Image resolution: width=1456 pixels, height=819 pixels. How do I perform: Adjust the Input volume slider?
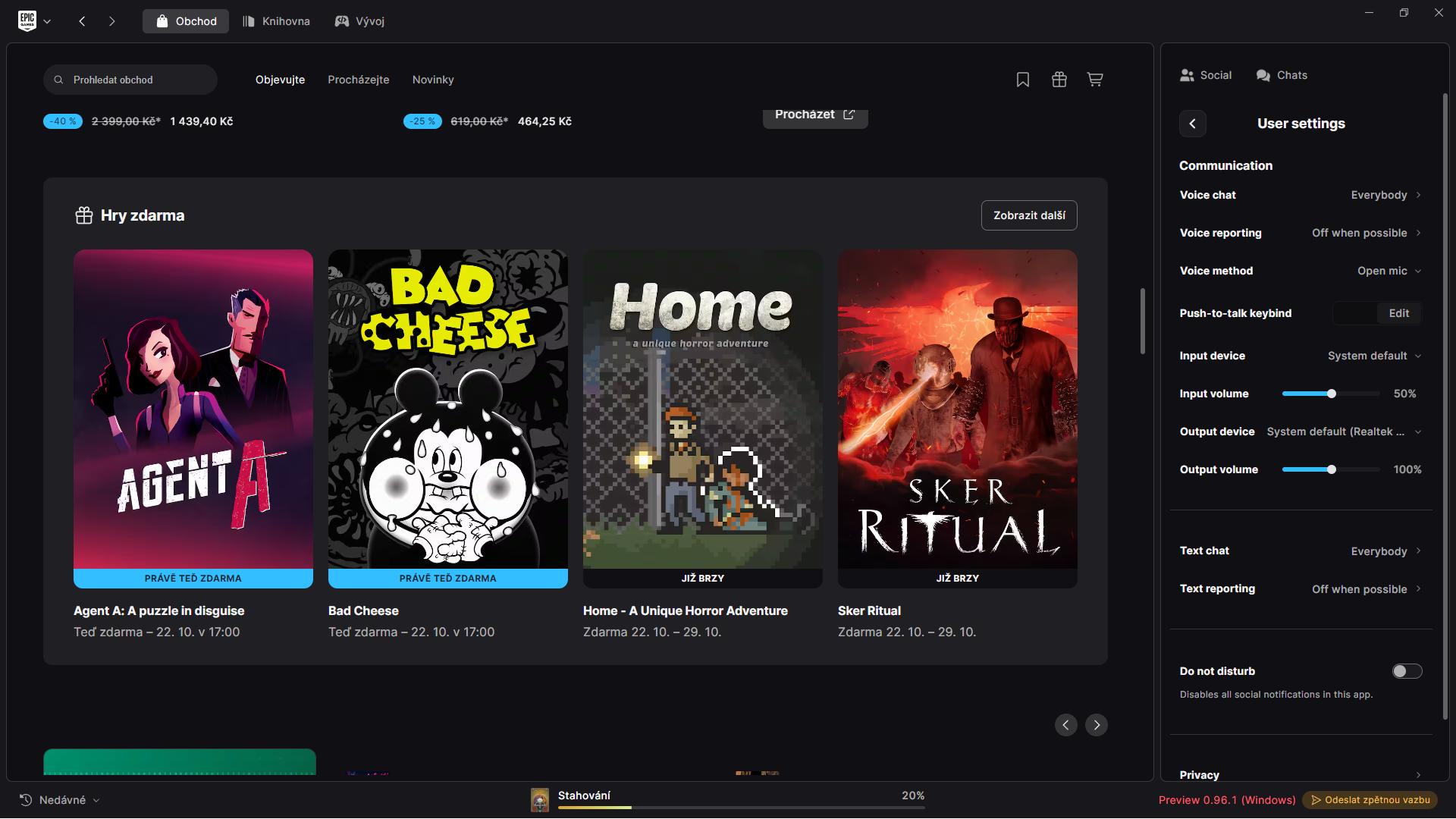point(1331,394)
